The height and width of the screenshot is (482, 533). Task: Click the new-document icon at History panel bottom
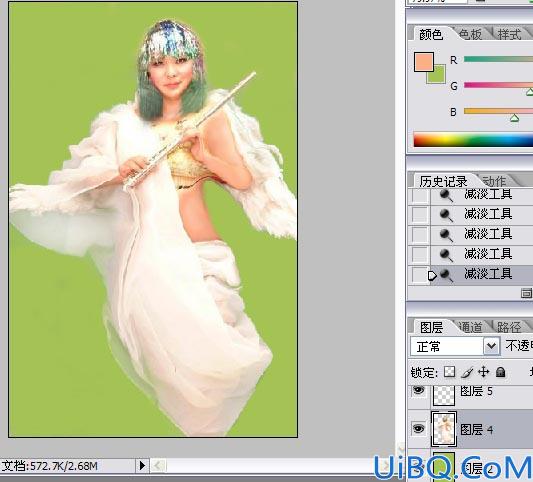click(x=527, y=293)
